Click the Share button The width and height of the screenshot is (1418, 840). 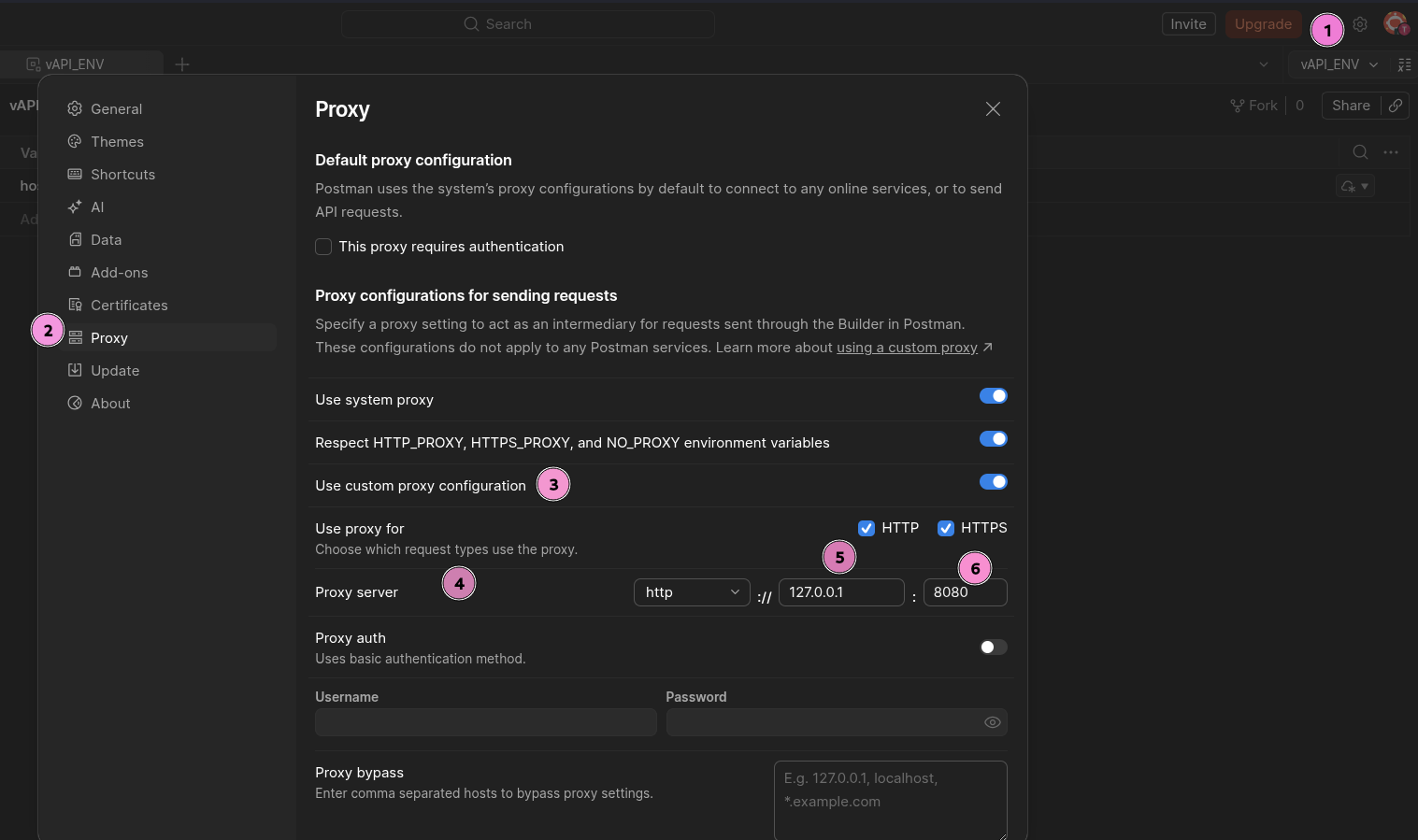1351,106
